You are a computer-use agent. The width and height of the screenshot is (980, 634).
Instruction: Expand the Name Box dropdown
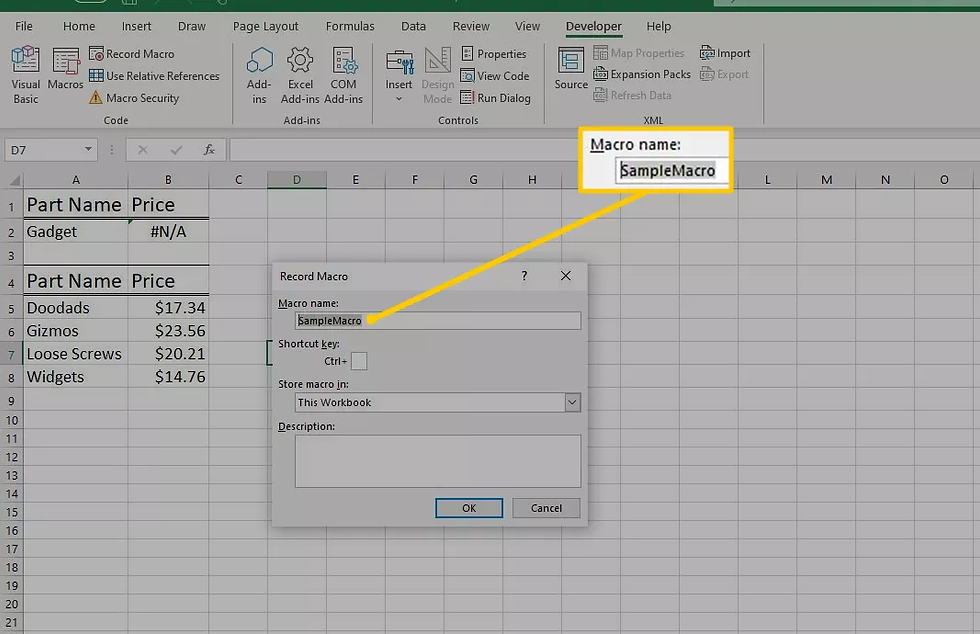[x=88, y=149]
